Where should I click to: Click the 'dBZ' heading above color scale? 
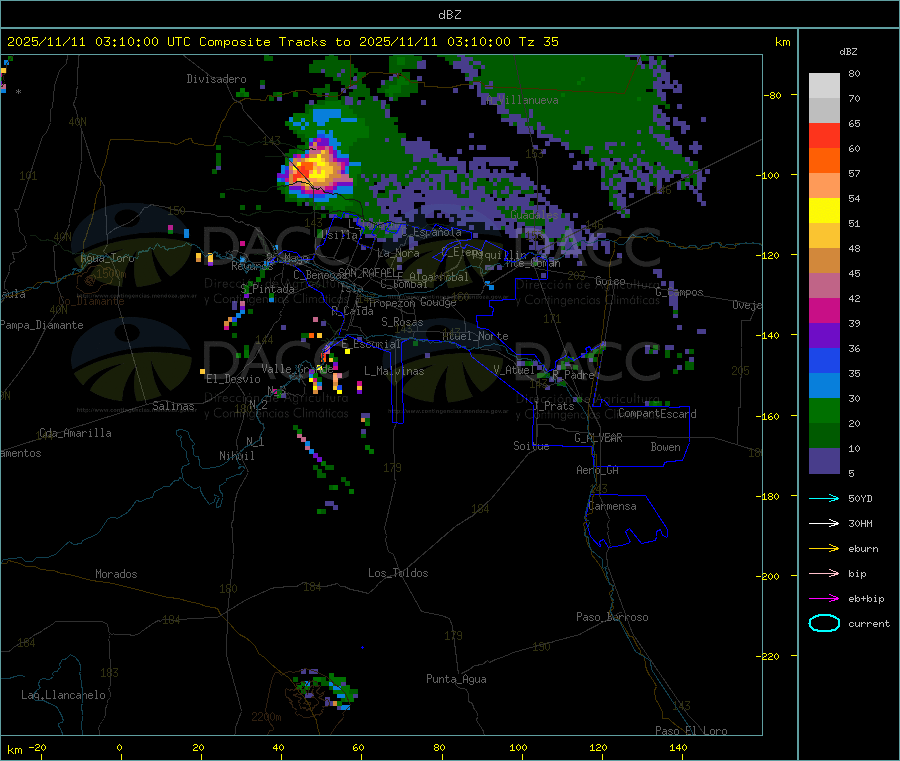pos(848,52)
